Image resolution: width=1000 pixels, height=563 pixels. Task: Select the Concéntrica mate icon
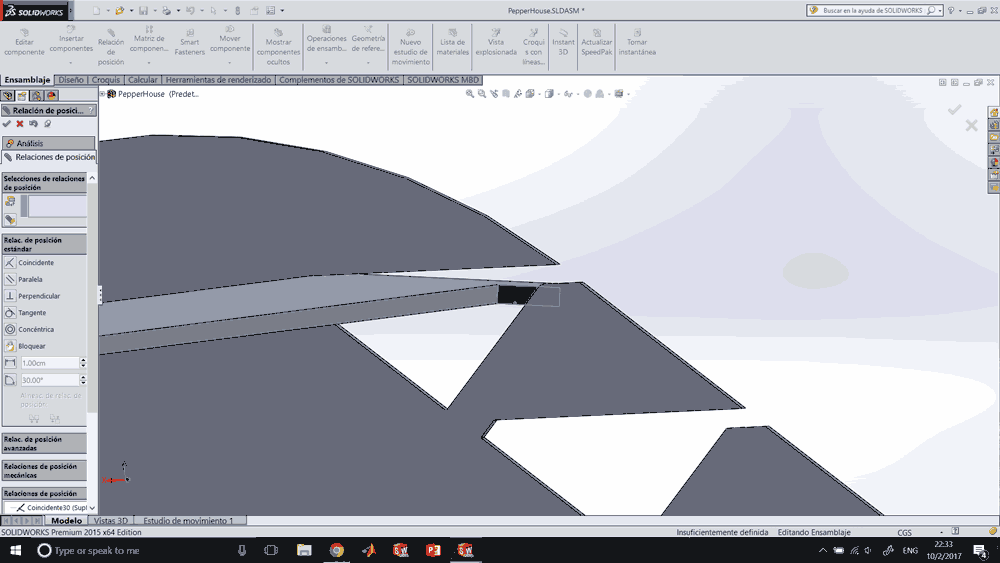[x=10, y=329]
